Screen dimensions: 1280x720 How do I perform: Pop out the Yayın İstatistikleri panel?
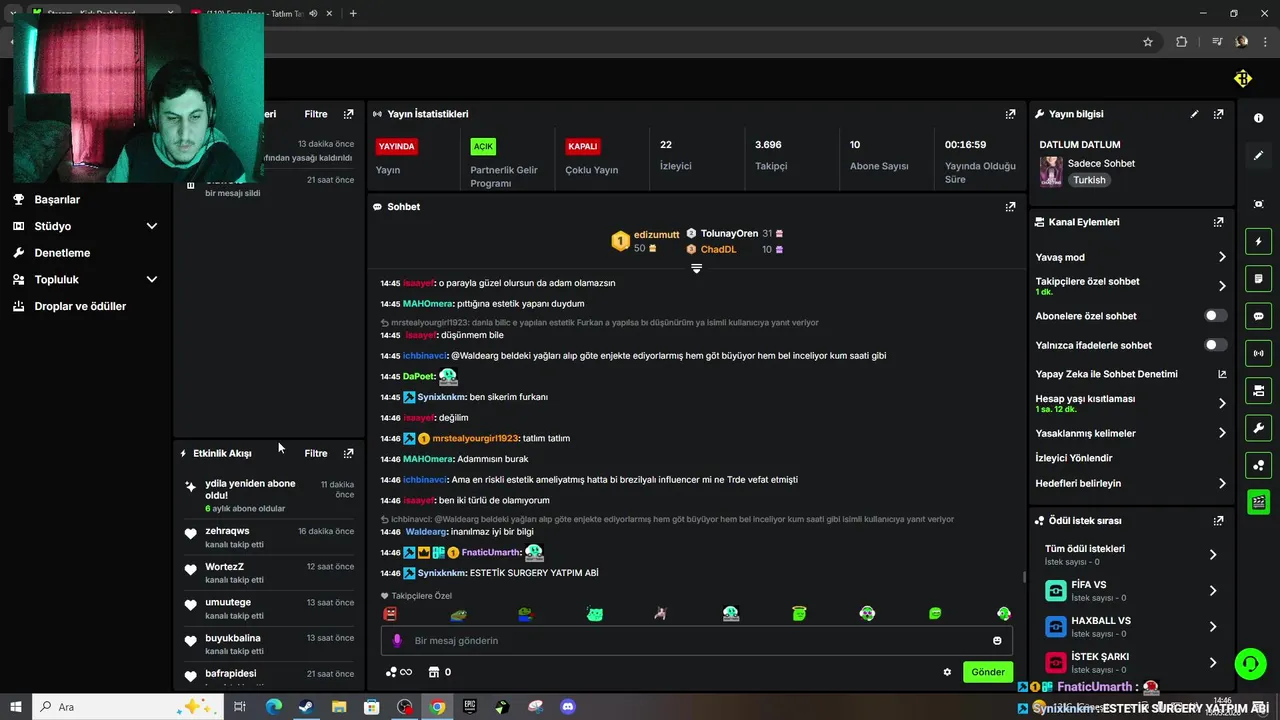1010,114
